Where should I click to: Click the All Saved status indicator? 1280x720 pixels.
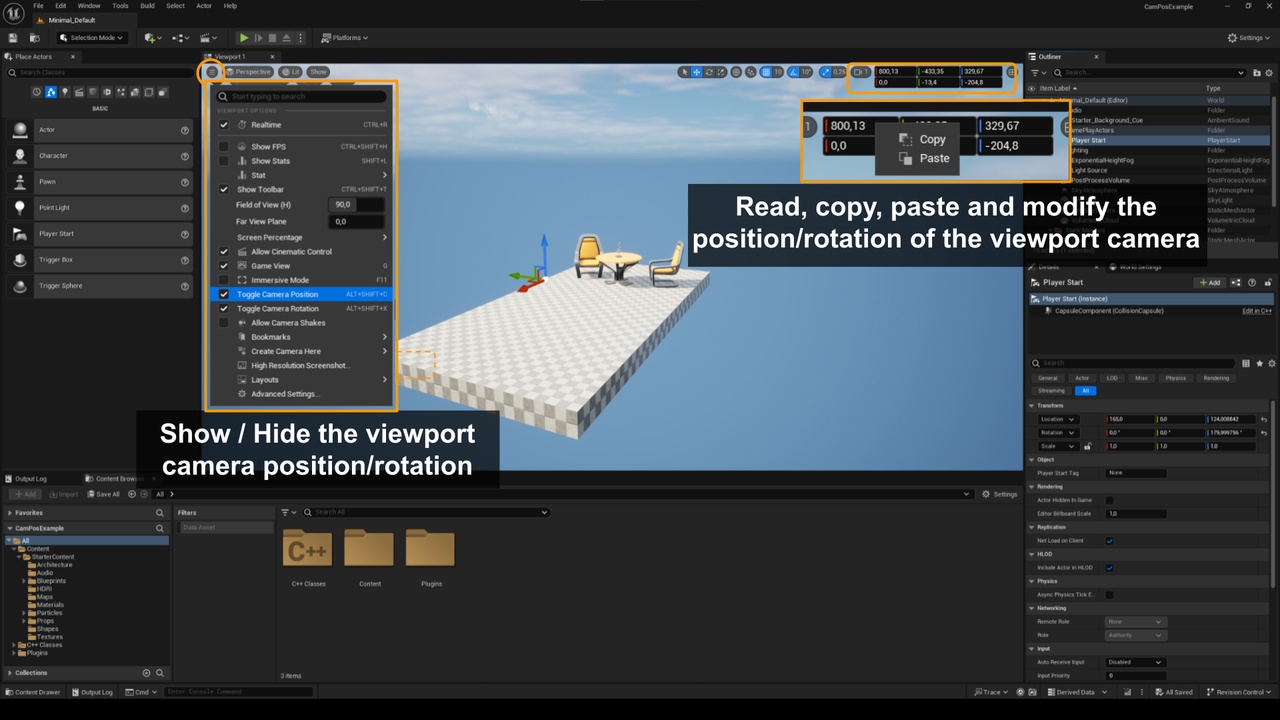click(1174, 692)
